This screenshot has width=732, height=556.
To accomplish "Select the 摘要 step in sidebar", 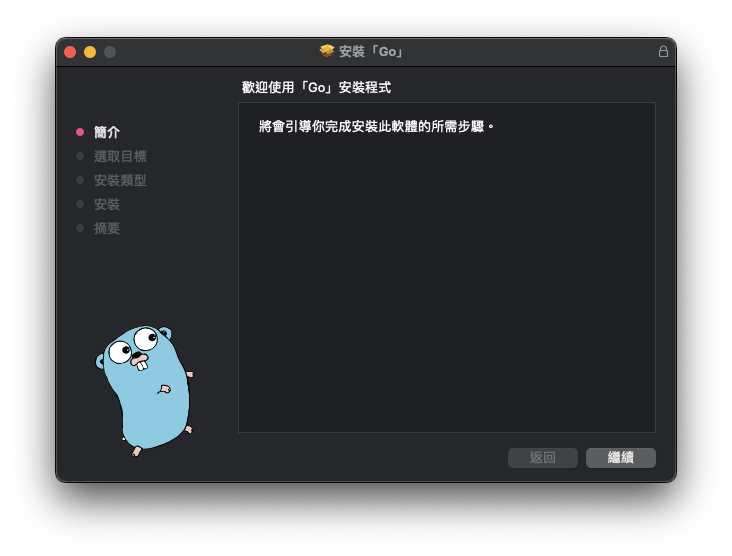I will click(107, 228).
